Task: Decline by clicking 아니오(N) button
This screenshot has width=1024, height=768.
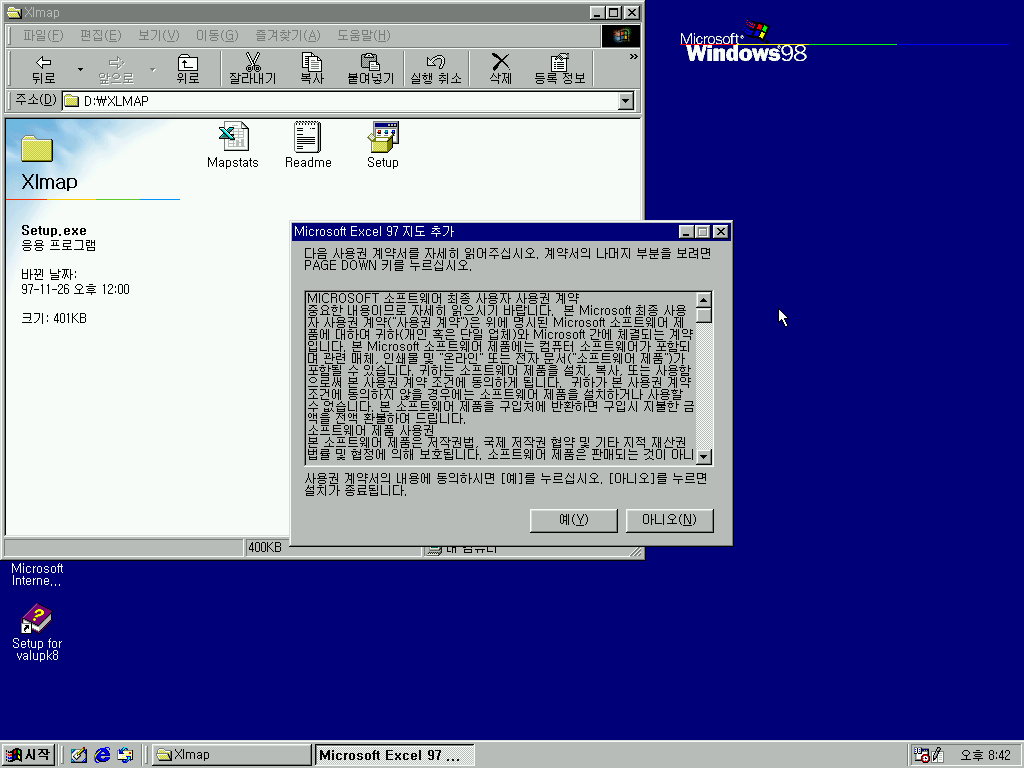Action: [669, 520]
